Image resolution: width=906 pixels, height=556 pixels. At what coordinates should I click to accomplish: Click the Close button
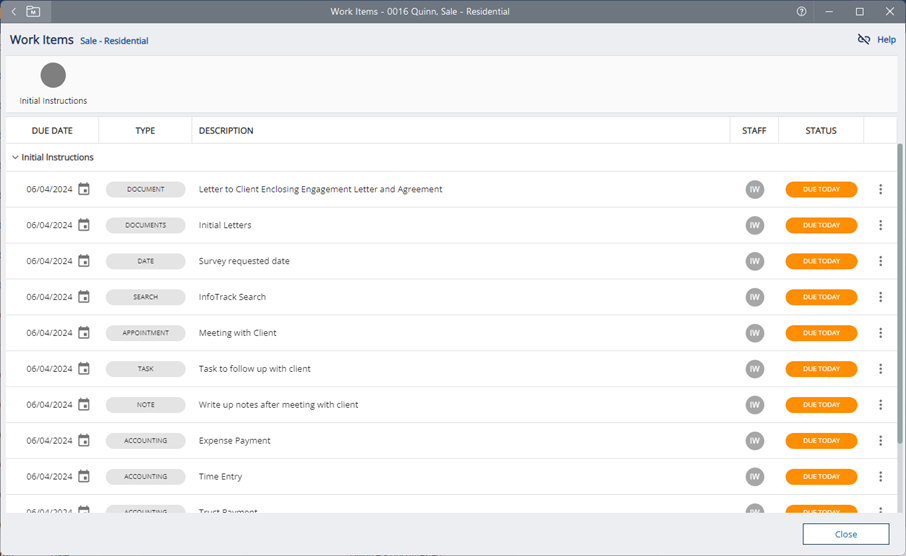click(x=845, y=535)
